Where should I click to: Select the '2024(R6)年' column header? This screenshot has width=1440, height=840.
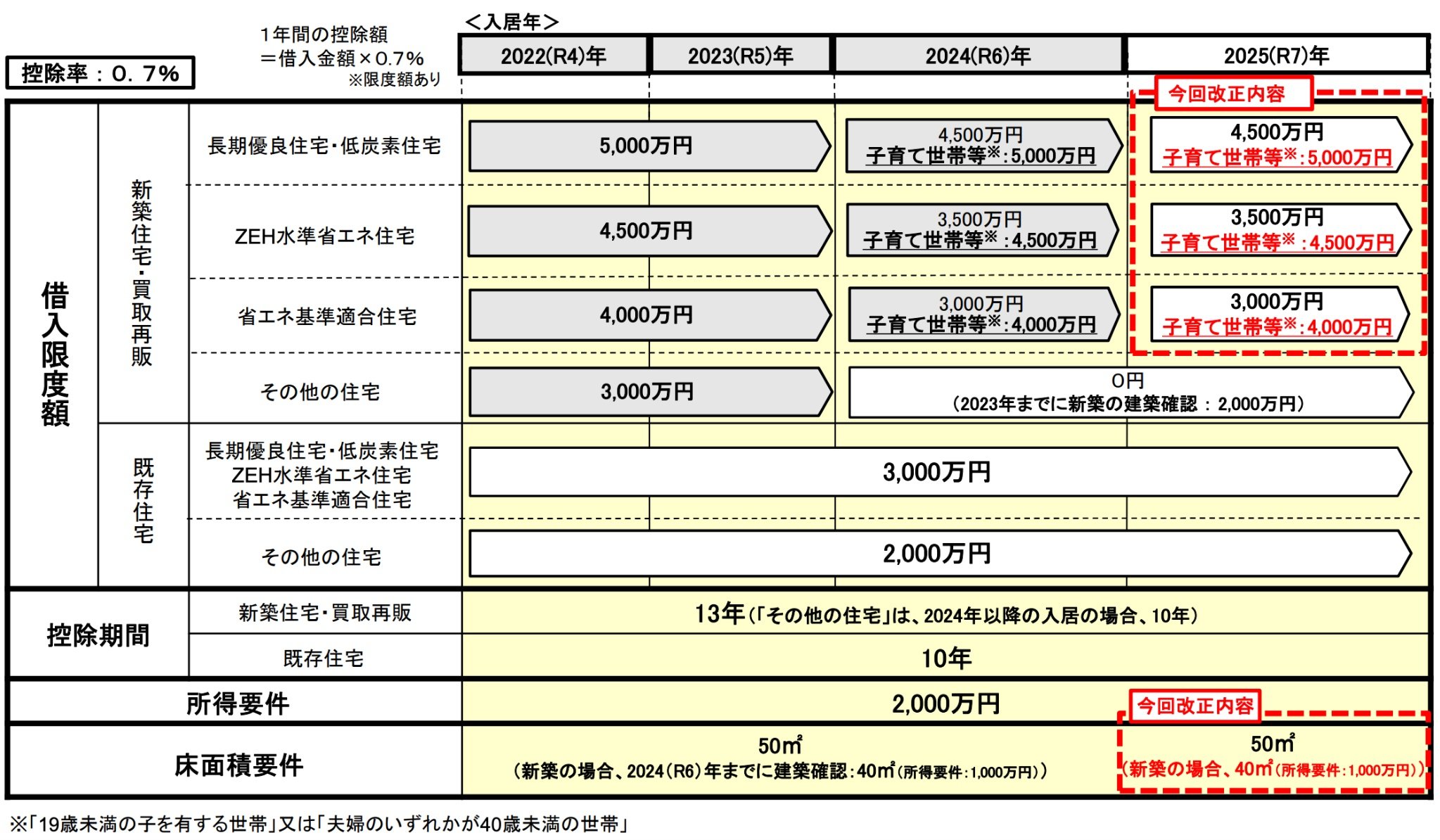[978, 55]
